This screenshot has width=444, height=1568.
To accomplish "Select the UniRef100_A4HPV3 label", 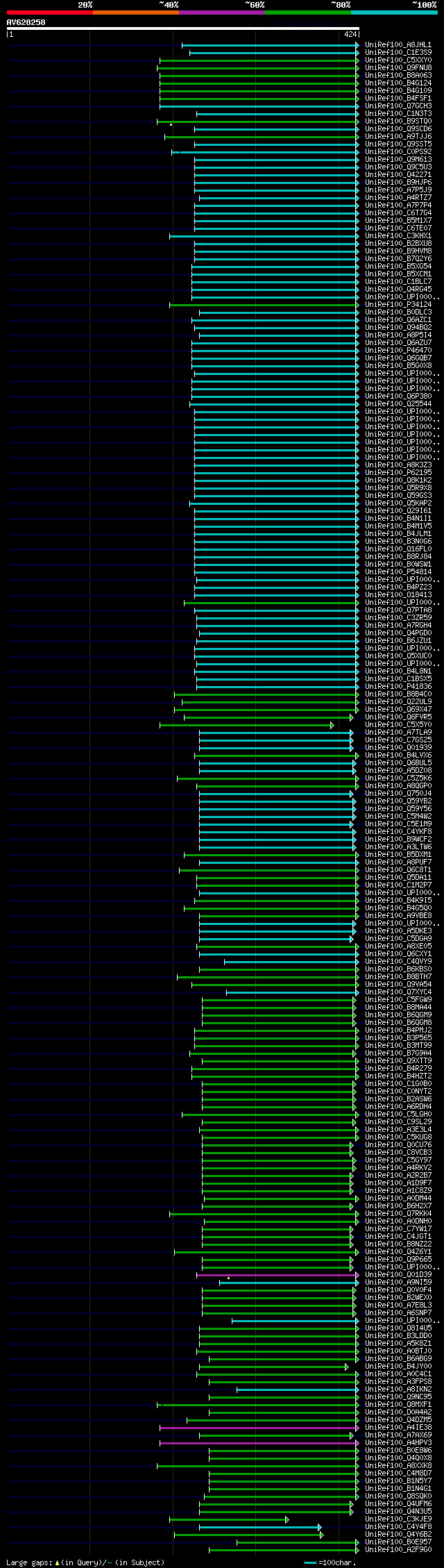I will pyautogui.click(x=398, y=1442).
